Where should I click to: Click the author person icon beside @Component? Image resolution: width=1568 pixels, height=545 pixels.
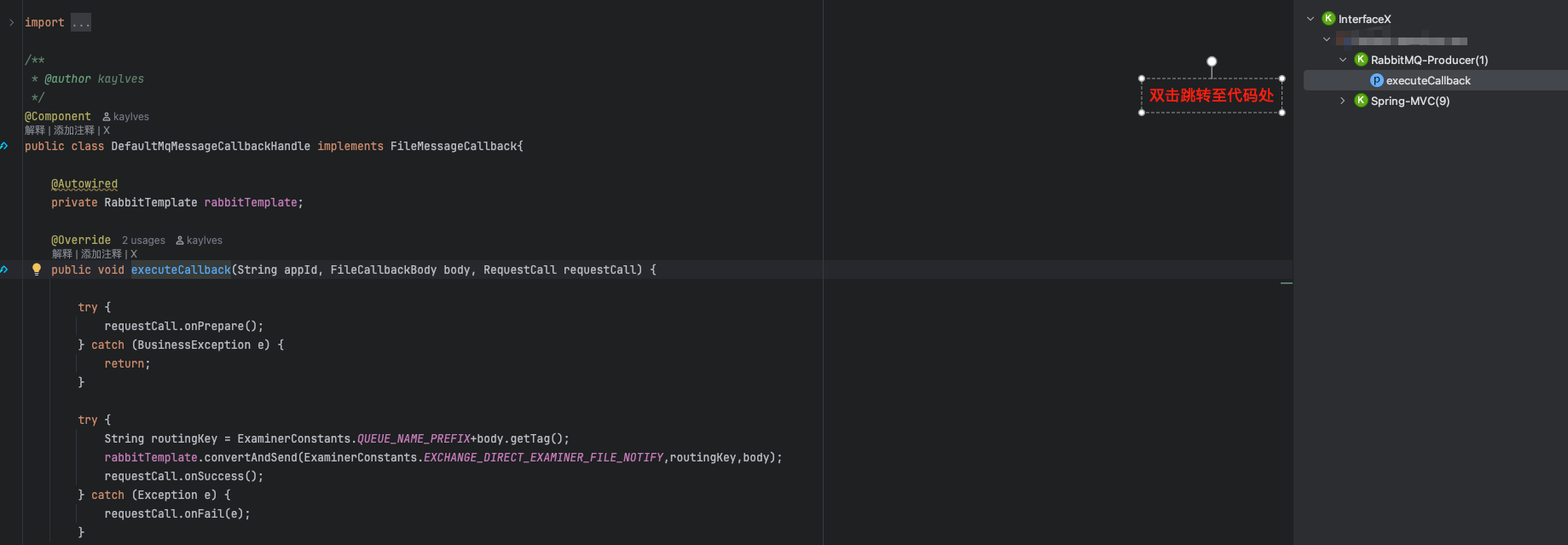click(x=107, y=117)
